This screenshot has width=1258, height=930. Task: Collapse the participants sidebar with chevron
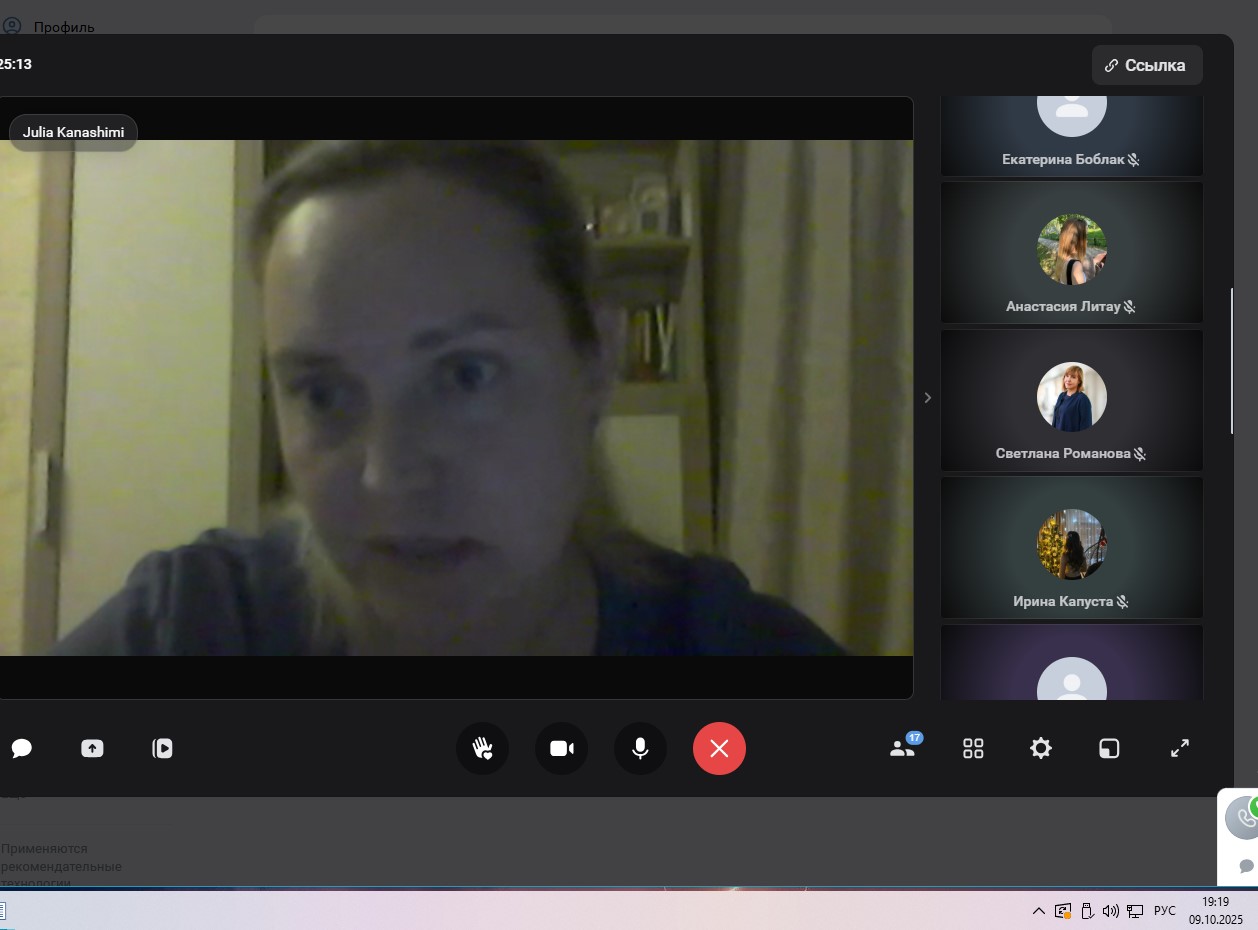point(927,398)
